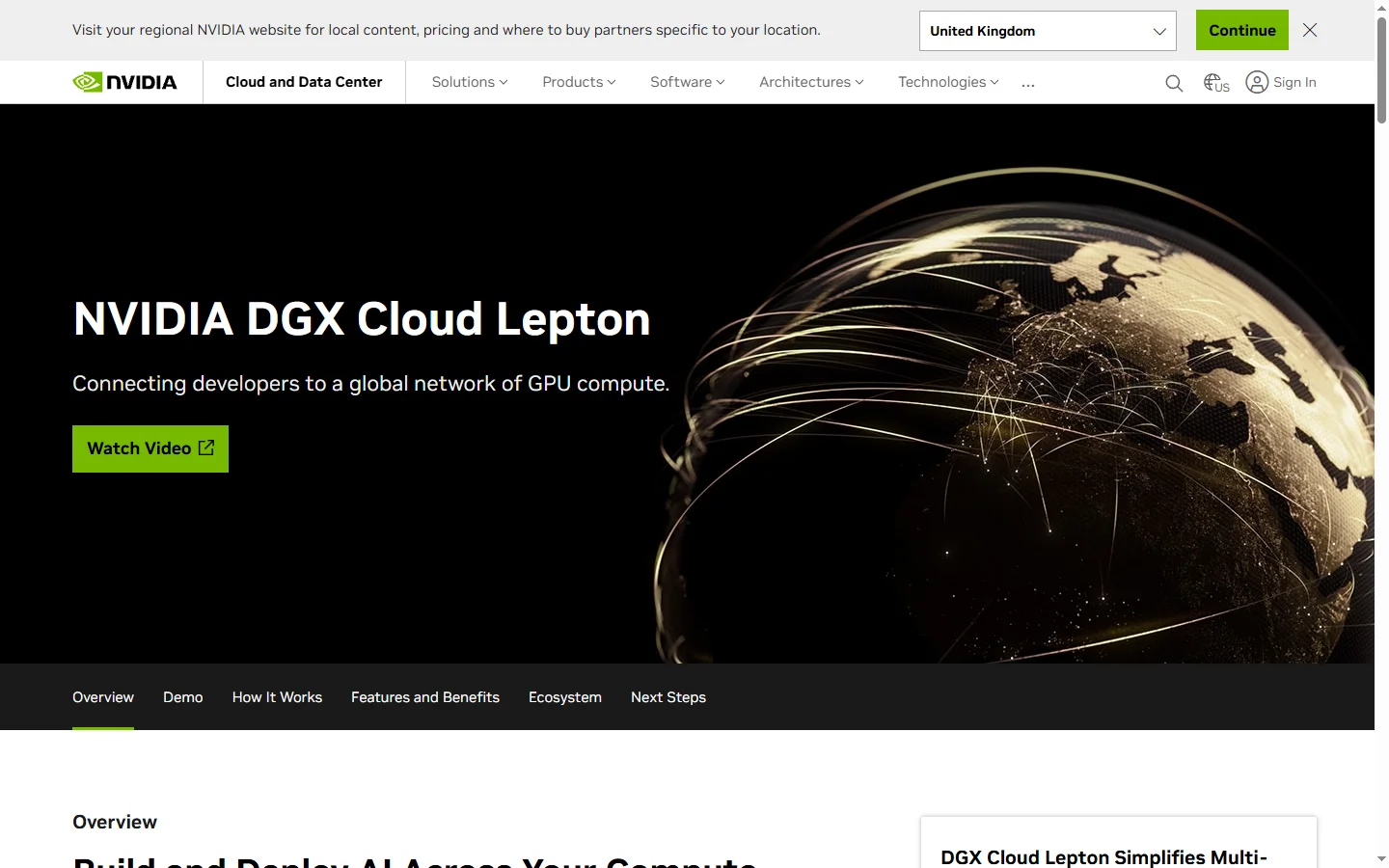Image resolution: width=1389 pixels, height=868 pixels.
Task: Click the Continue button
Action: coord(1242,30)
